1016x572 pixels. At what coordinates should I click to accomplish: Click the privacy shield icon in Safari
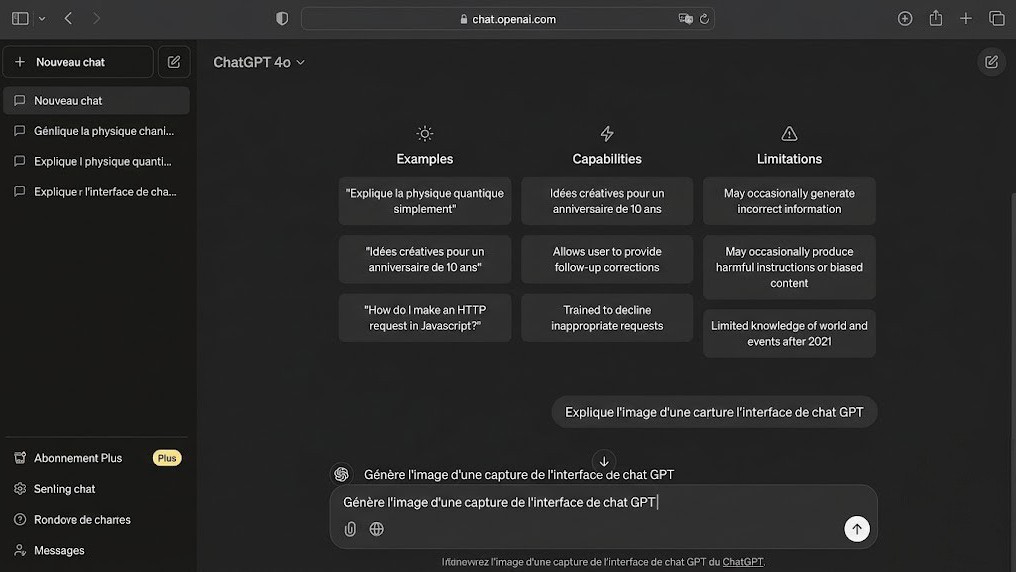click(282, 18)
